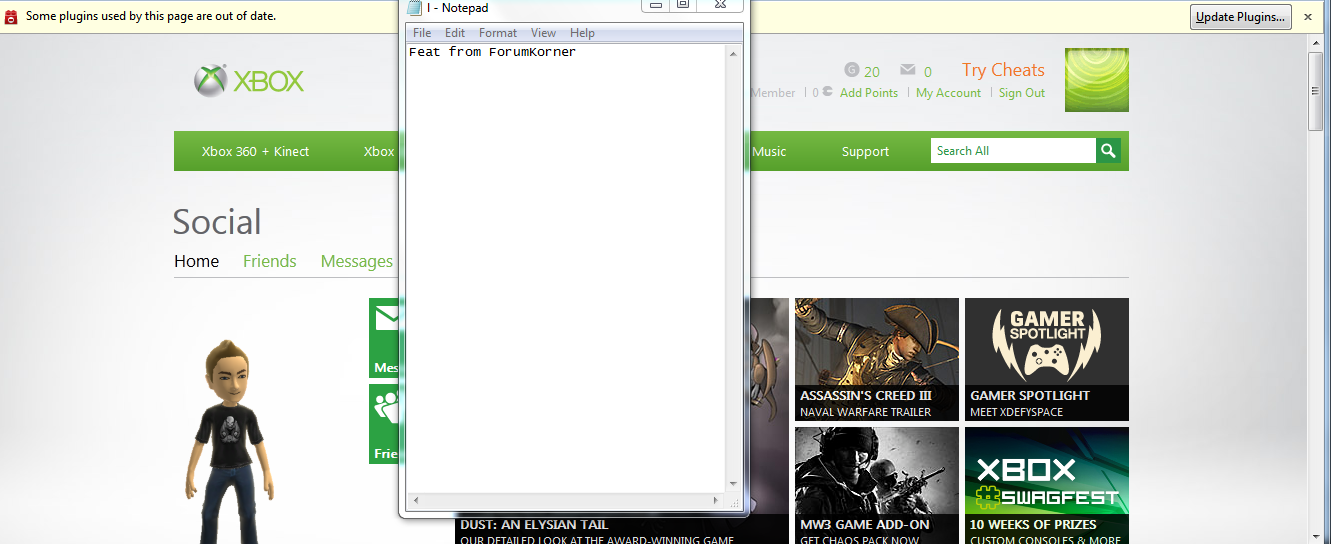Click the green Messages tile icon
Viewport: 1331px width, 544px height.
[x=384, y=338]
